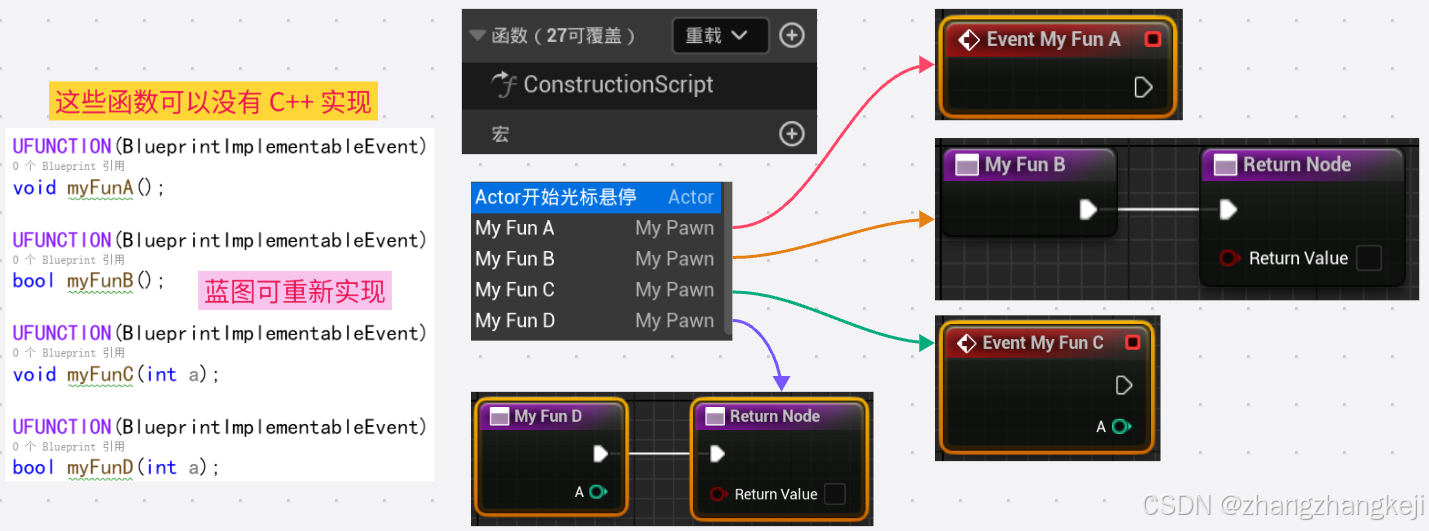Click the ConstructionScript function f icon
Screen dimensions: 1429x531
coord(504,85)
